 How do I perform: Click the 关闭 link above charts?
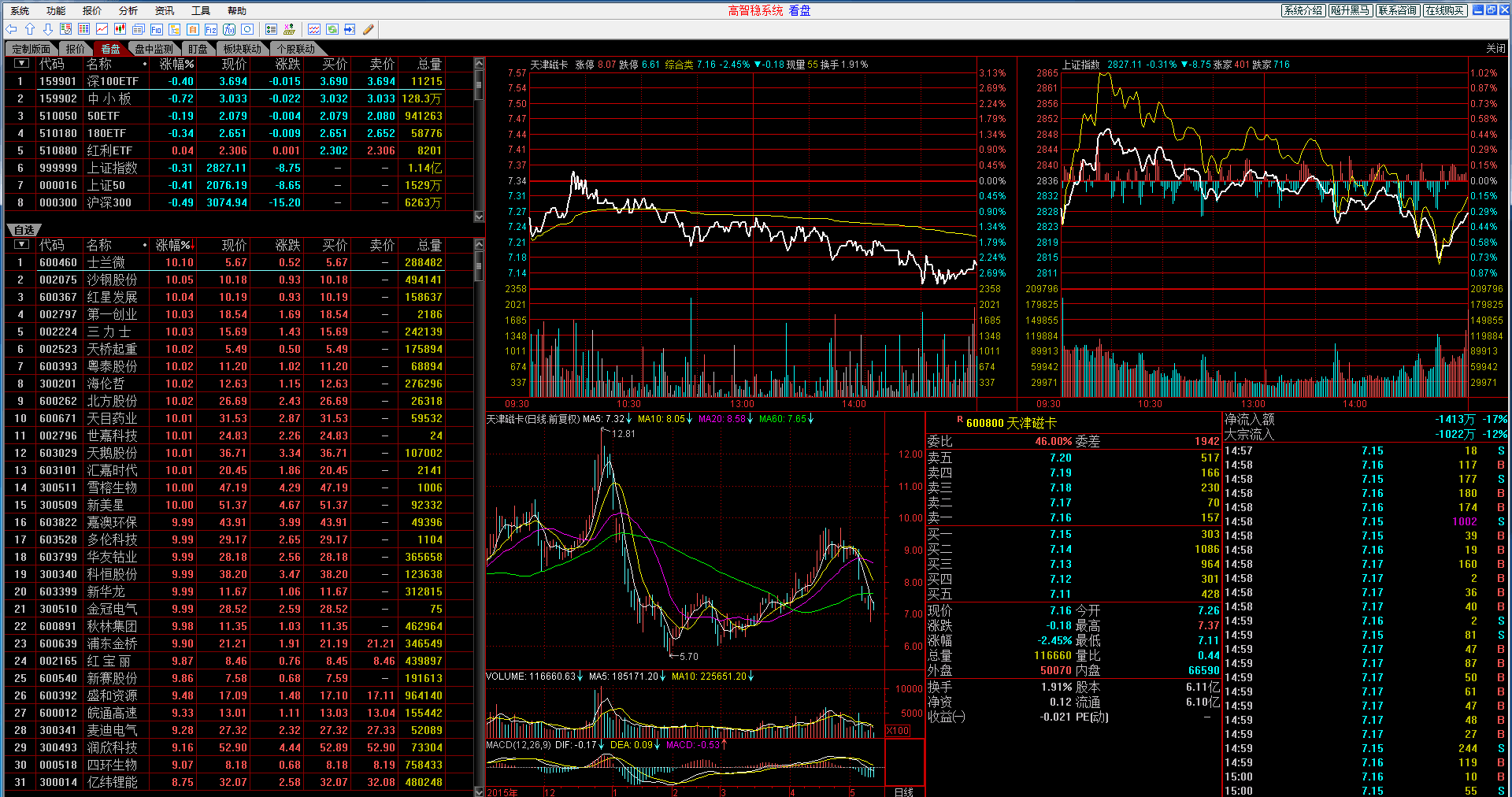(1495, 49)
